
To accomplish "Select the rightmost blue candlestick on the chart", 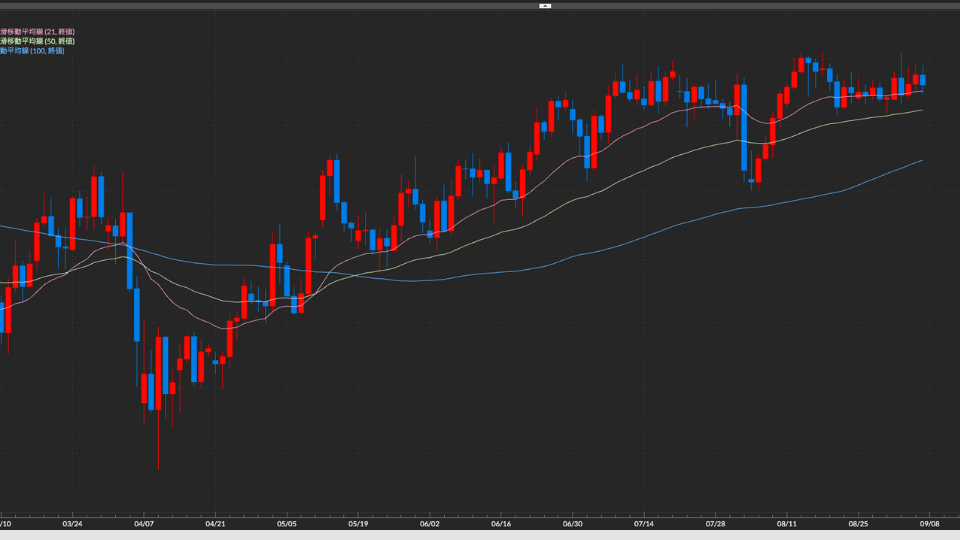I will pyautogui.click(x=923, y=79).
